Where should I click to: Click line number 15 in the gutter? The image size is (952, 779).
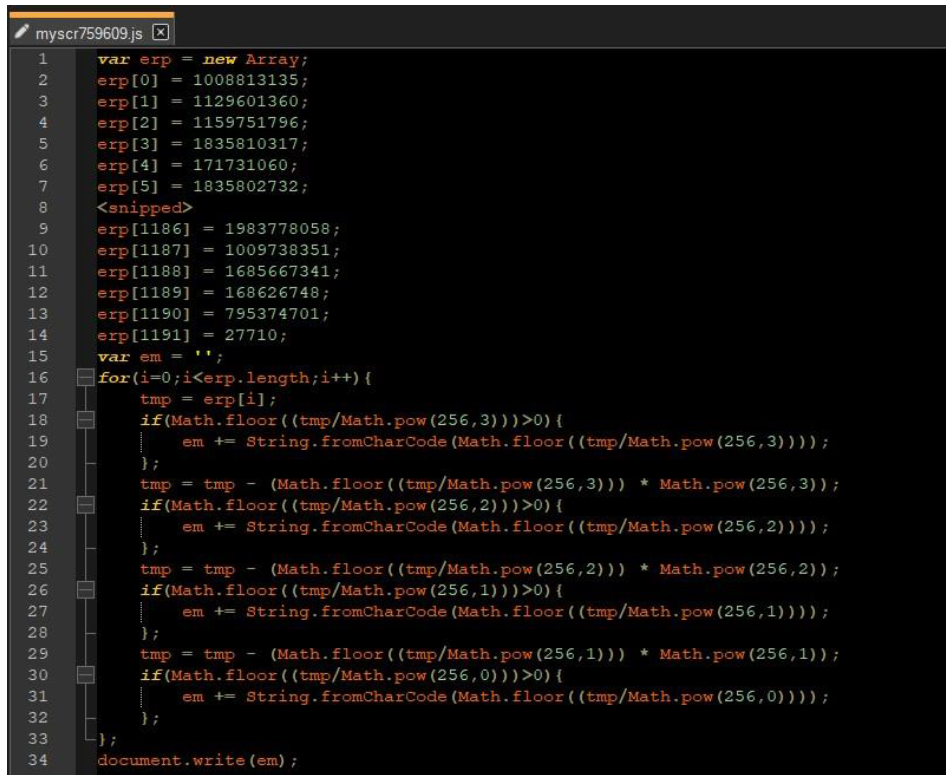coord(43,356)
